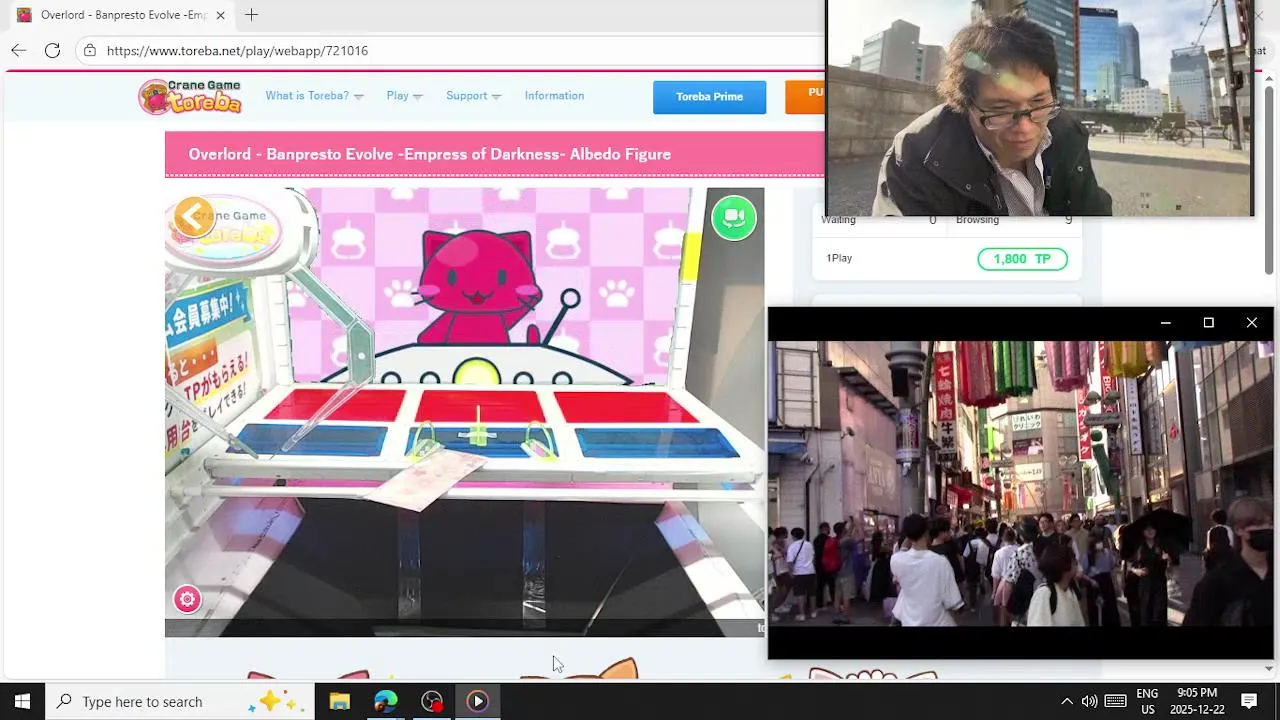Close the Overlord Banpresto browser tab
Screen dimensions: 1280x720
[x=220, y=15]
